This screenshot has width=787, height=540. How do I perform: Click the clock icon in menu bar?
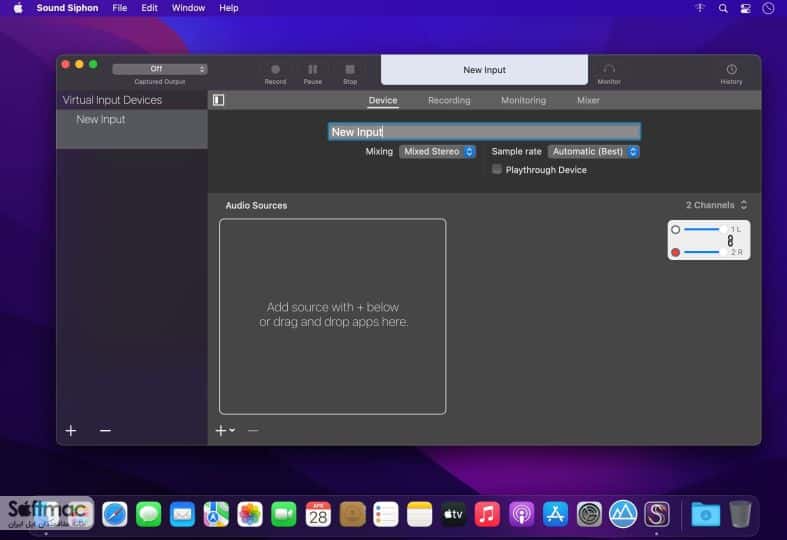click(x=768, y=8)
